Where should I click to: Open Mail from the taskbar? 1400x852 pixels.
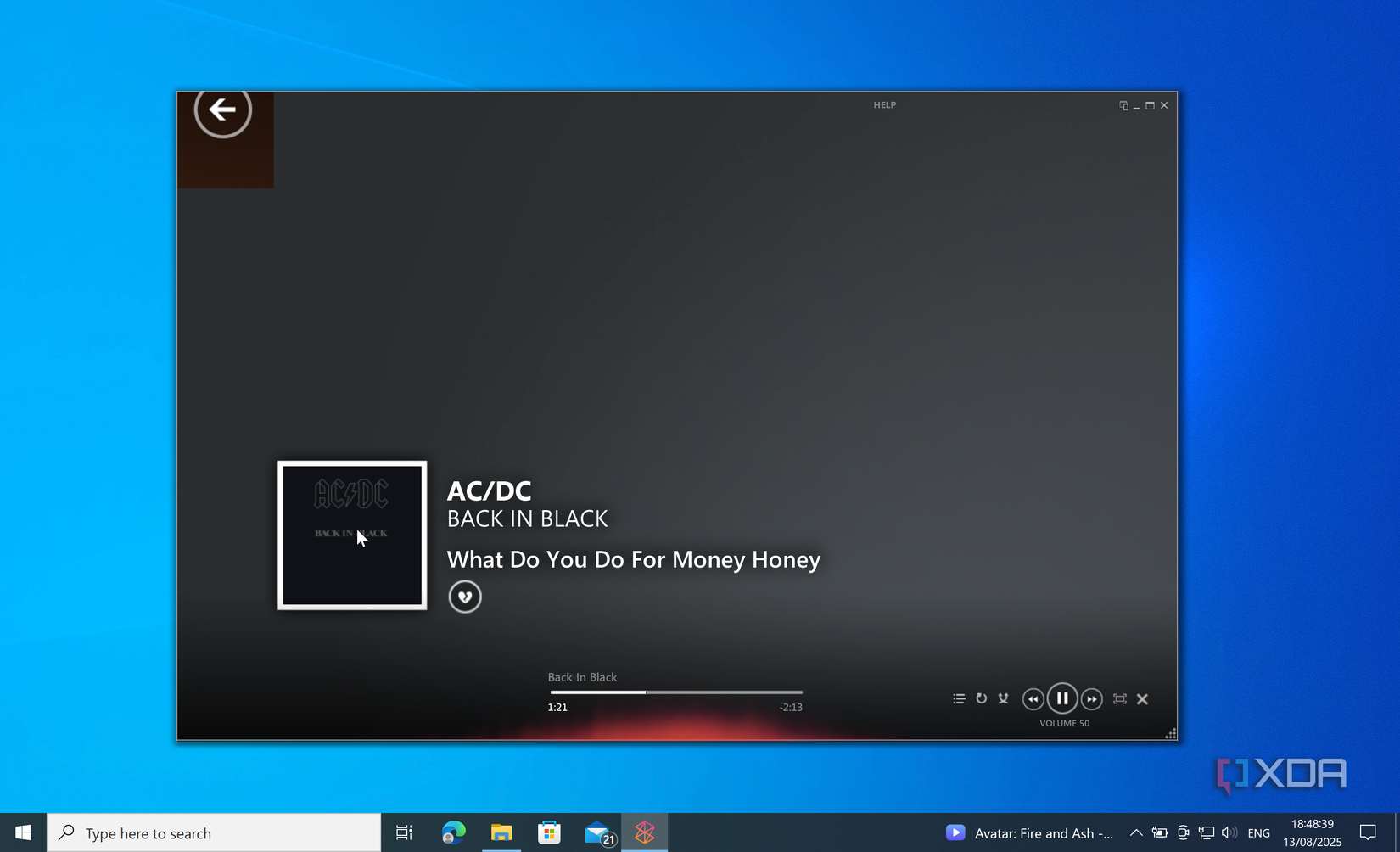597,832
